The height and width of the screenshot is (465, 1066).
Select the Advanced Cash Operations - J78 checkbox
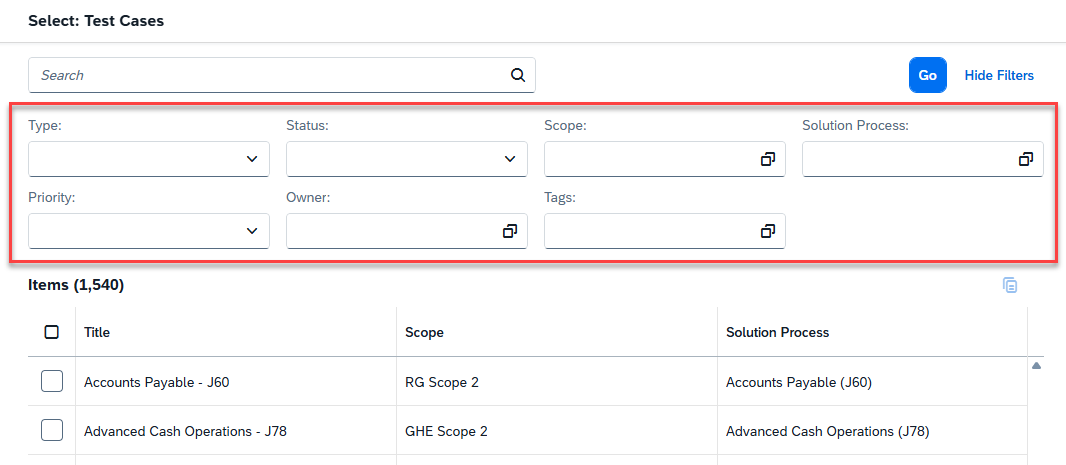click(52, 431)
